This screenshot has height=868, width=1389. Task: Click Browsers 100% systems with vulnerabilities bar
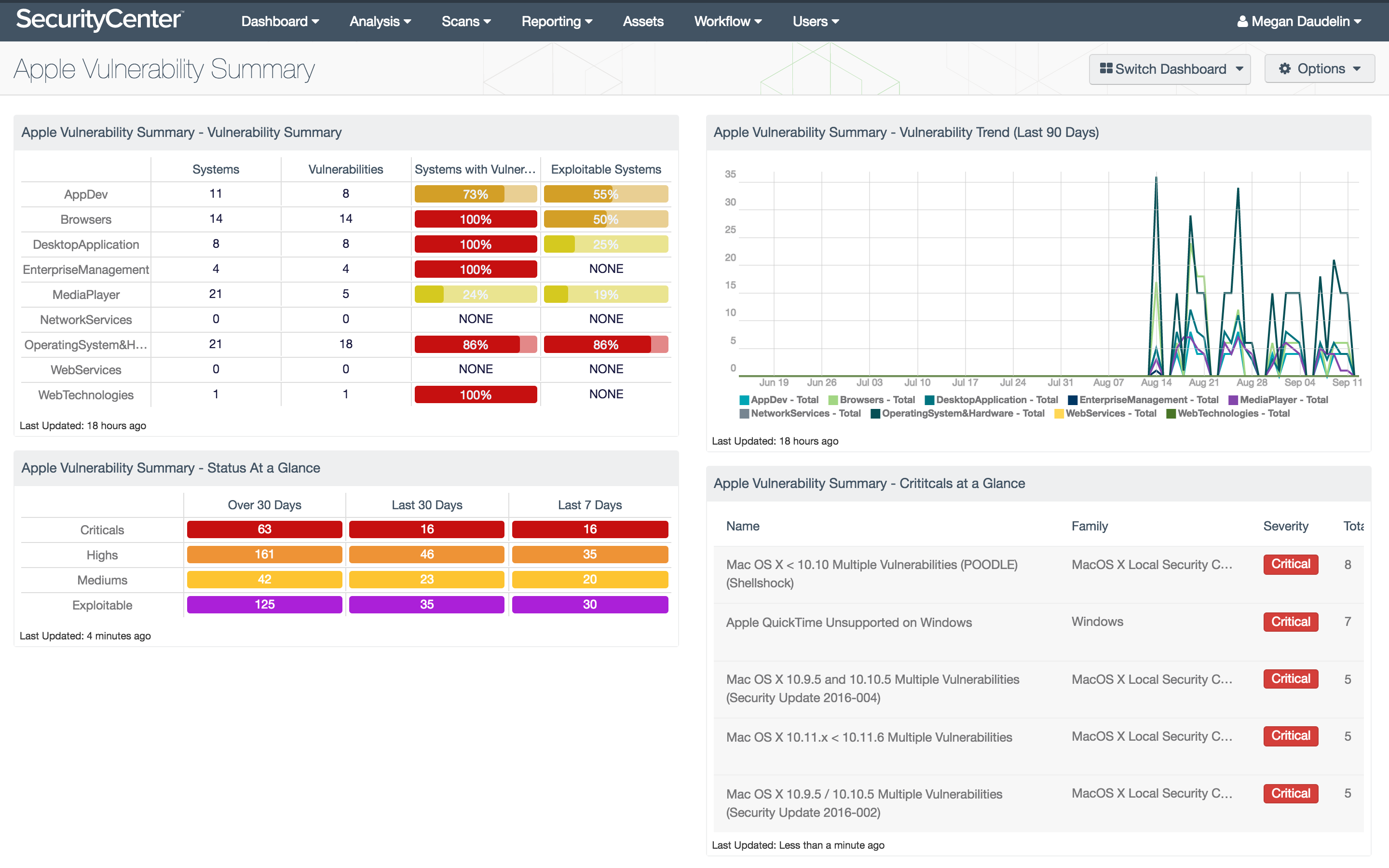(476, 219)
